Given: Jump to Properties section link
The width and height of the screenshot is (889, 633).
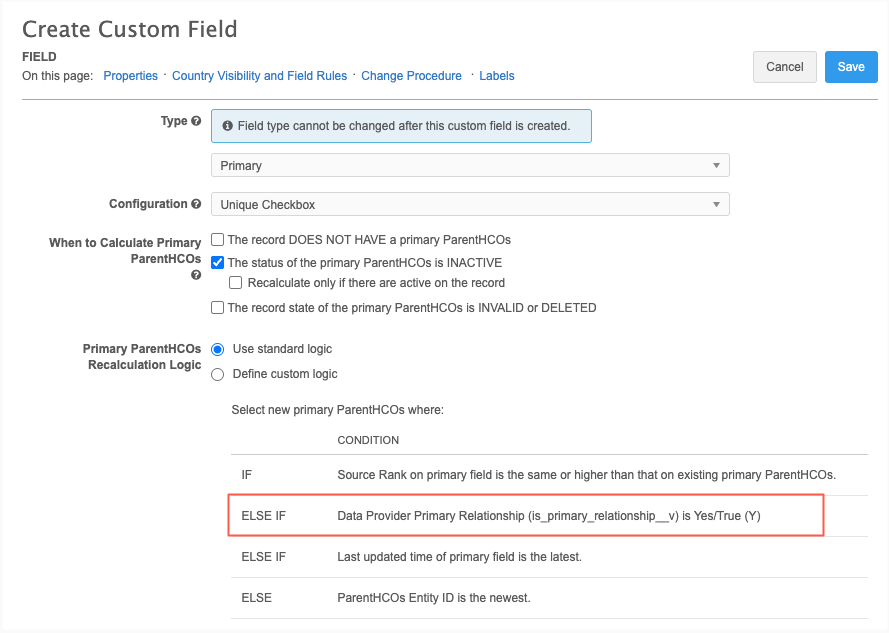Looking at the screenshot, I should click(130, 76).
